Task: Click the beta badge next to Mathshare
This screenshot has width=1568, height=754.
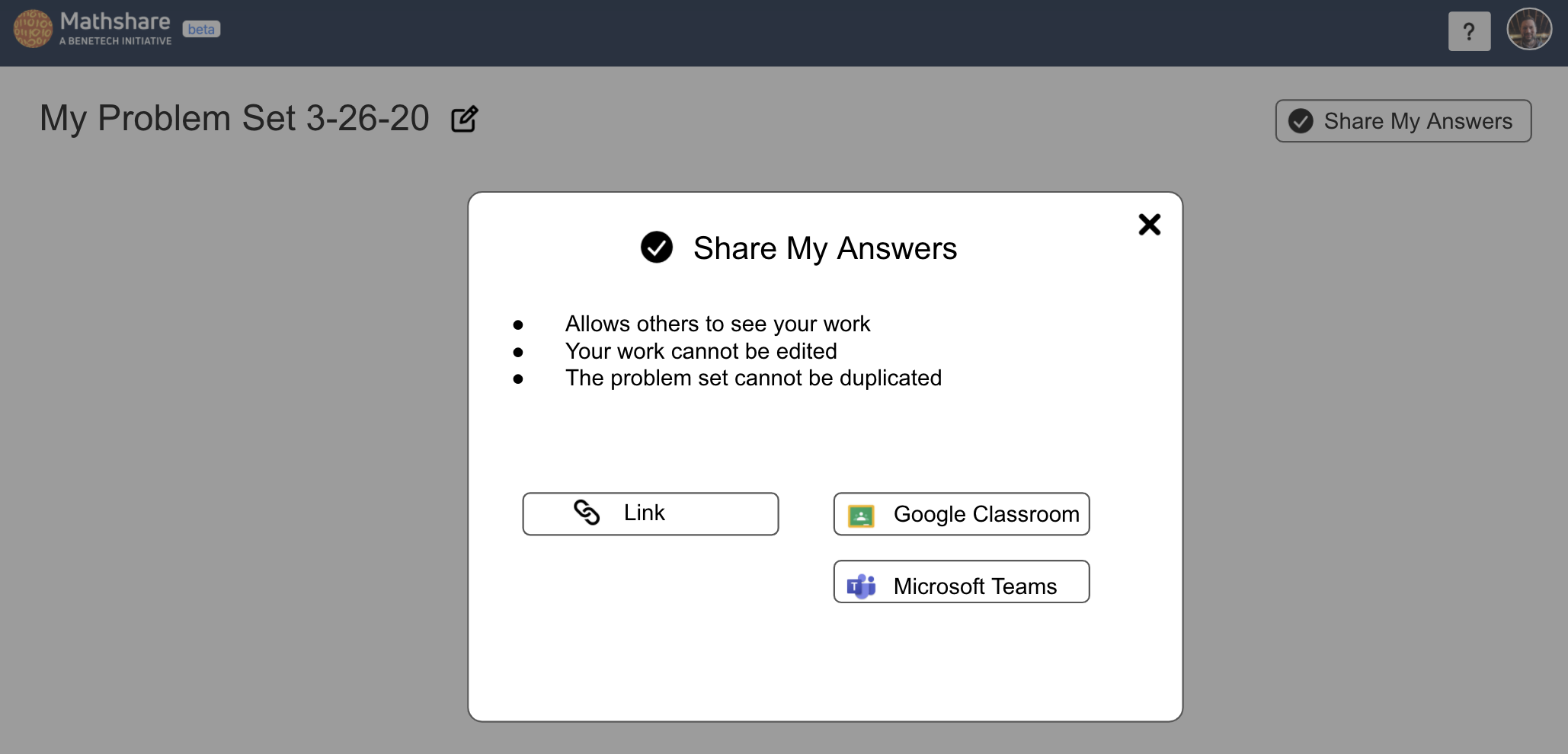Action: [x=201, y=29]
